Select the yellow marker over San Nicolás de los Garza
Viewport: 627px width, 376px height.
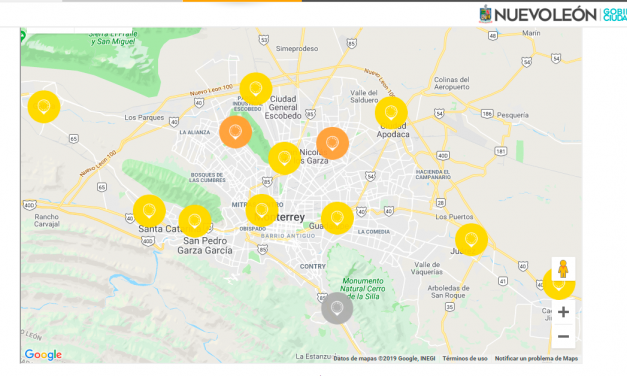pos(284,158)
